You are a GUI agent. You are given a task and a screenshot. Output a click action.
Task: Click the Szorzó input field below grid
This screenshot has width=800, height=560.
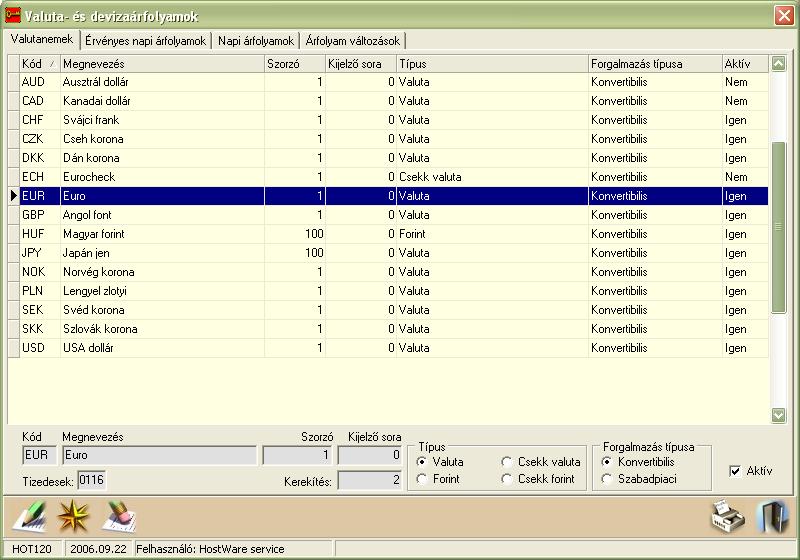point(297,455)
